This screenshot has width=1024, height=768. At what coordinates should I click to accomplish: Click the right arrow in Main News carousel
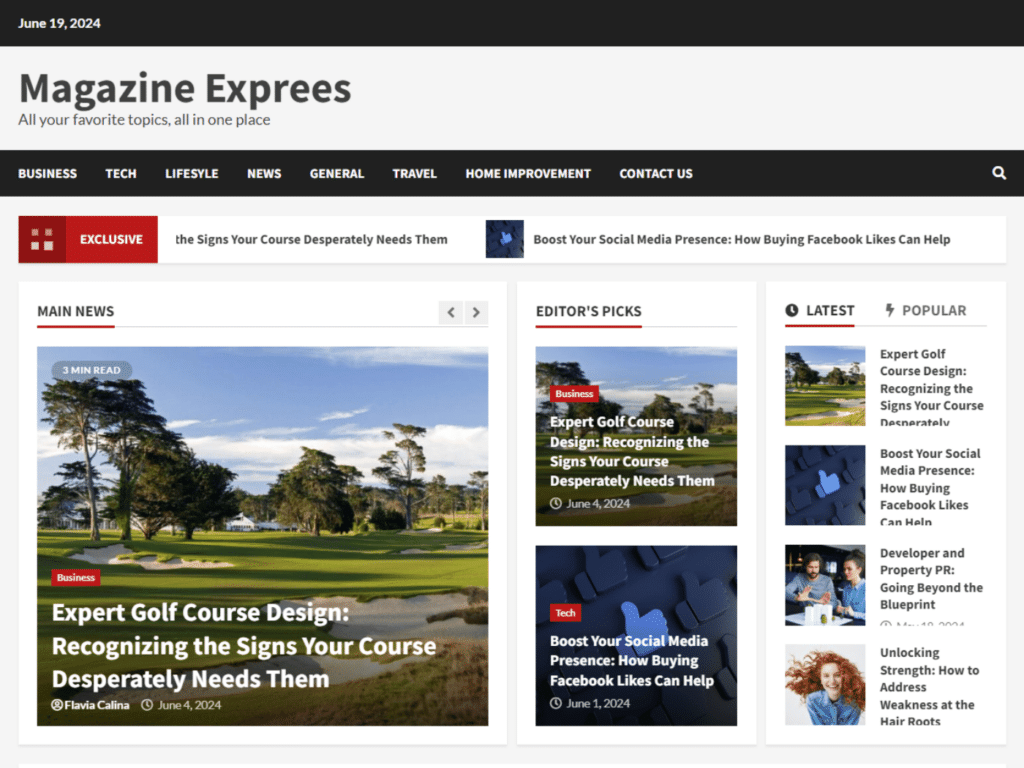(476, 312)
